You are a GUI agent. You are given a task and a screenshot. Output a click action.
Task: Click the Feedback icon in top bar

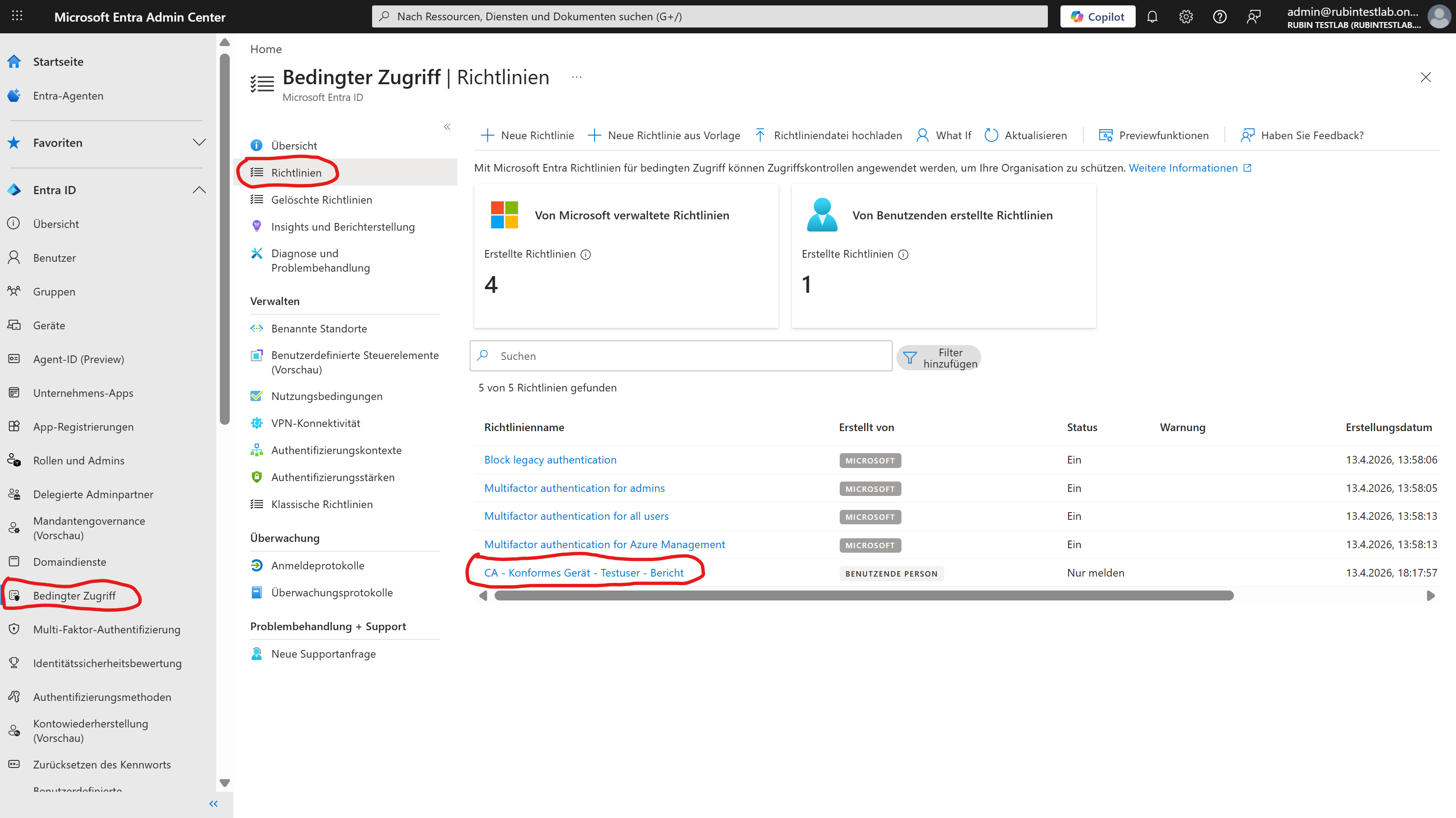(1253, 17)
